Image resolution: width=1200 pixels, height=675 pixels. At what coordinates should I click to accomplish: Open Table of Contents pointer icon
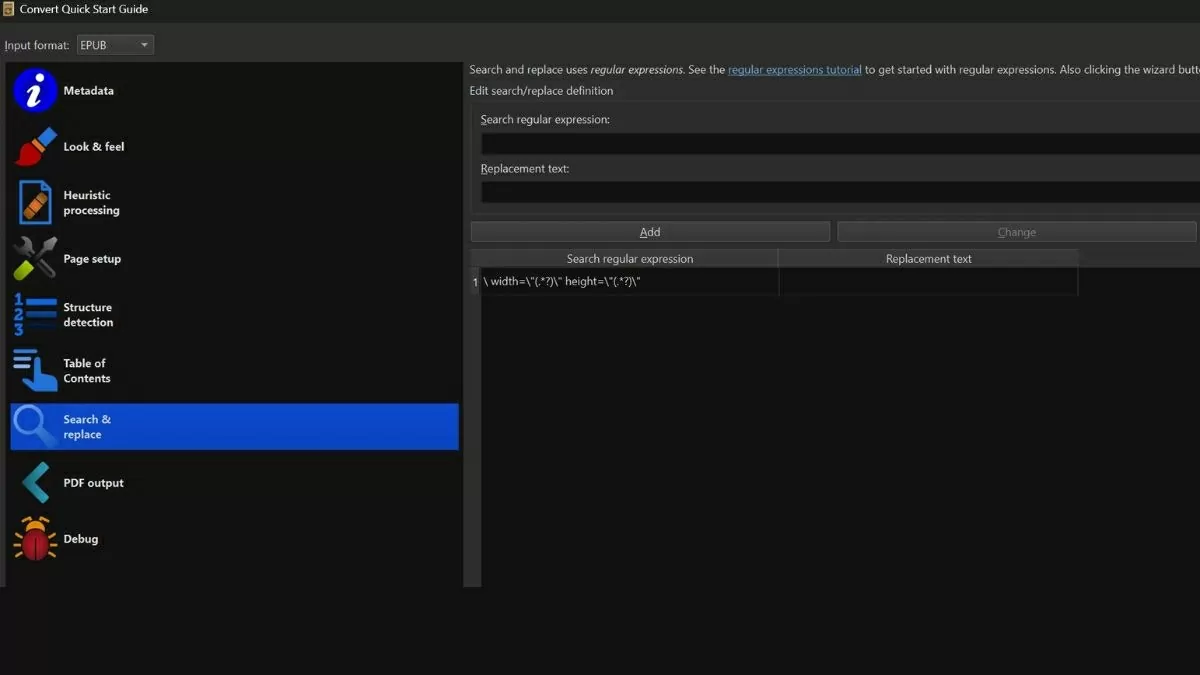tap(35, 371)
